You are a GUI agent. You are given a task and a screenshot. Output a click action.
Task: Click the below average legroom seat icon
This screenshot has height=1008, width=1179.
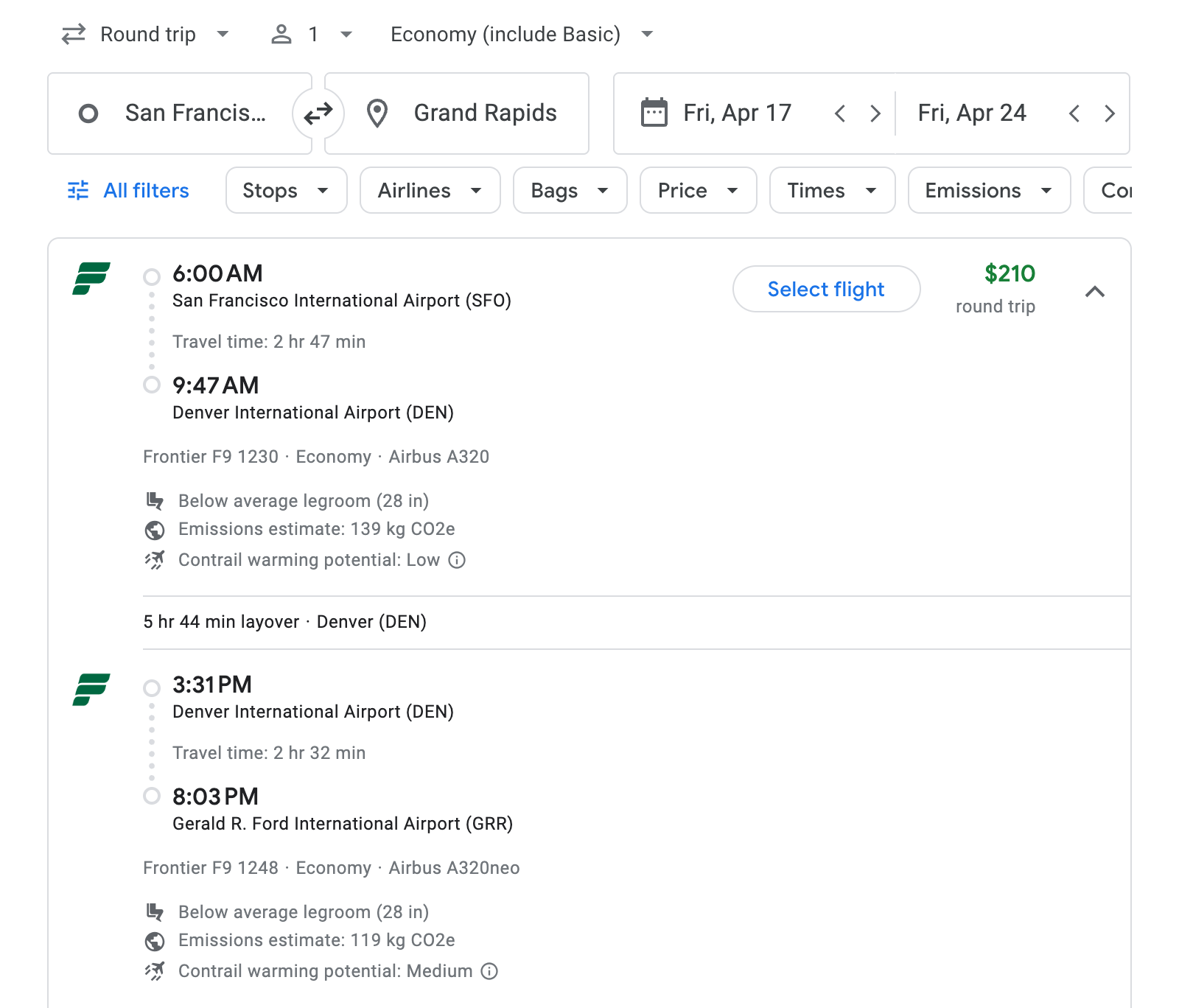[x=155, y=500]
